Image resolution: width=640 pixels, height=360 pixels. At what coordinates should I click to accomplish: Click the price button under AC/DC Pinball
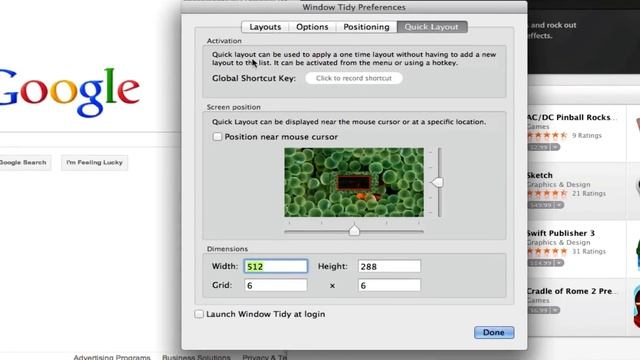click(544, 147)
